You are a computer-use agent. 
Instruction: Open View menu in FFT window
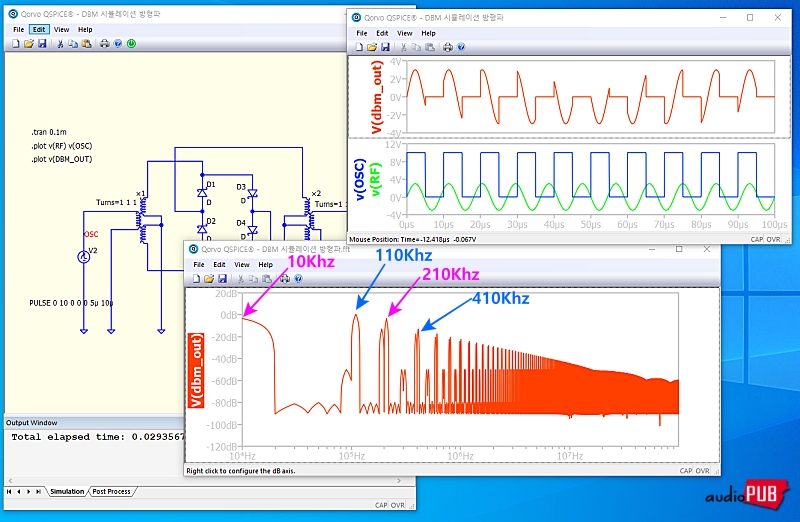pos(242,265)
